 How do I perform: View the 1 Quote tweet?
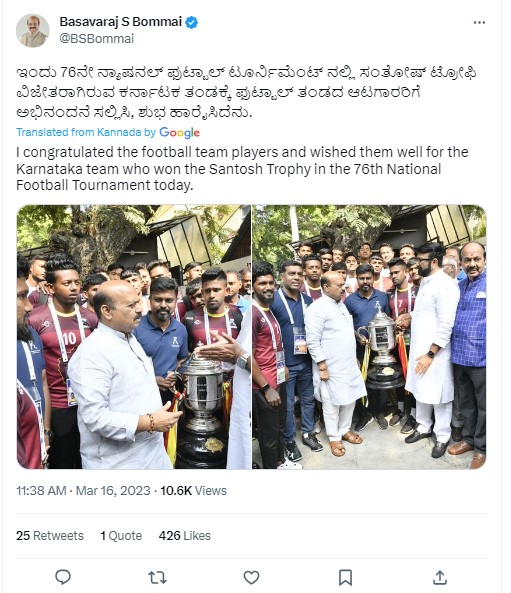pos(121,536)
